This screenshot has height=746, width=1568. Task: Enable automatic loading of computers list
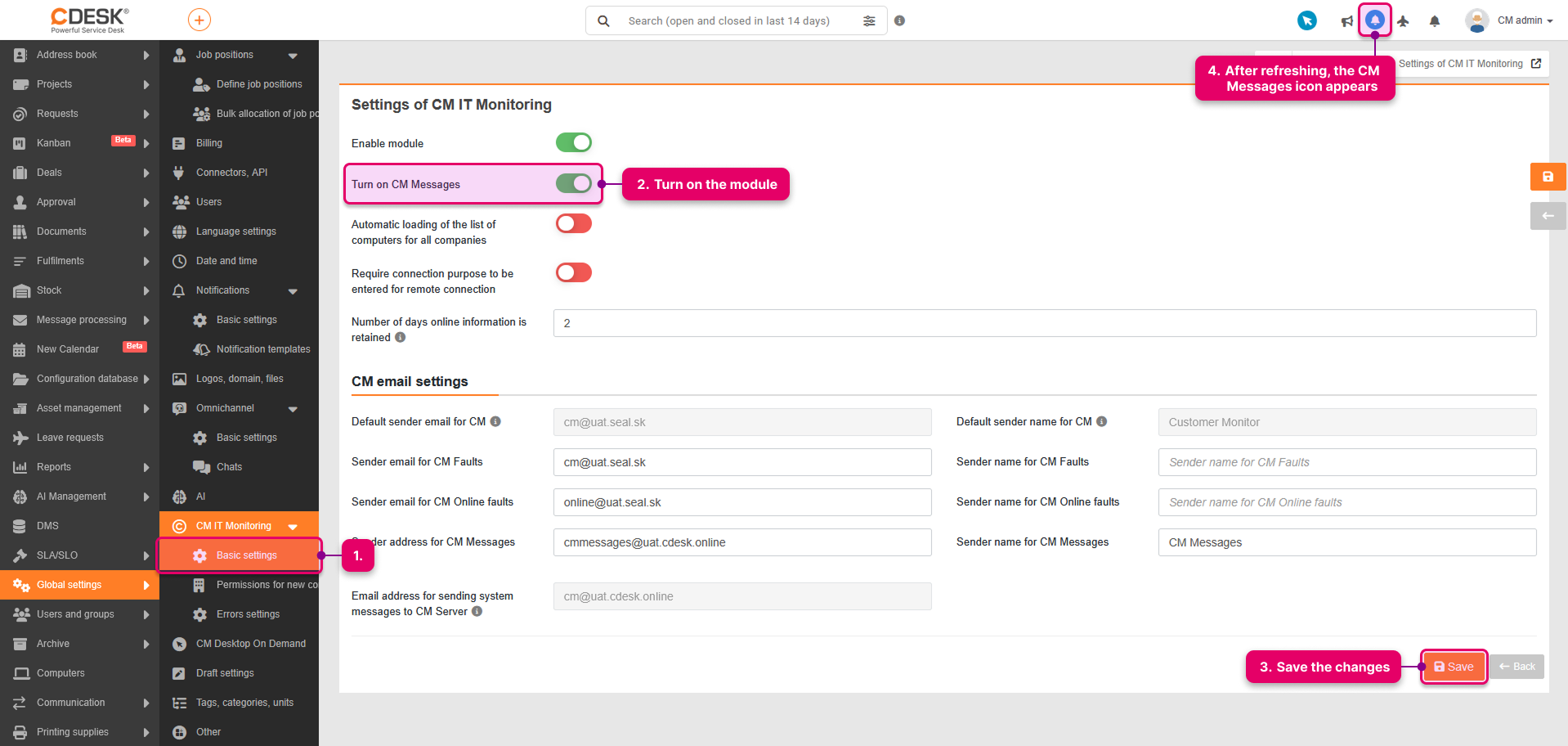[x=574, y=223]
